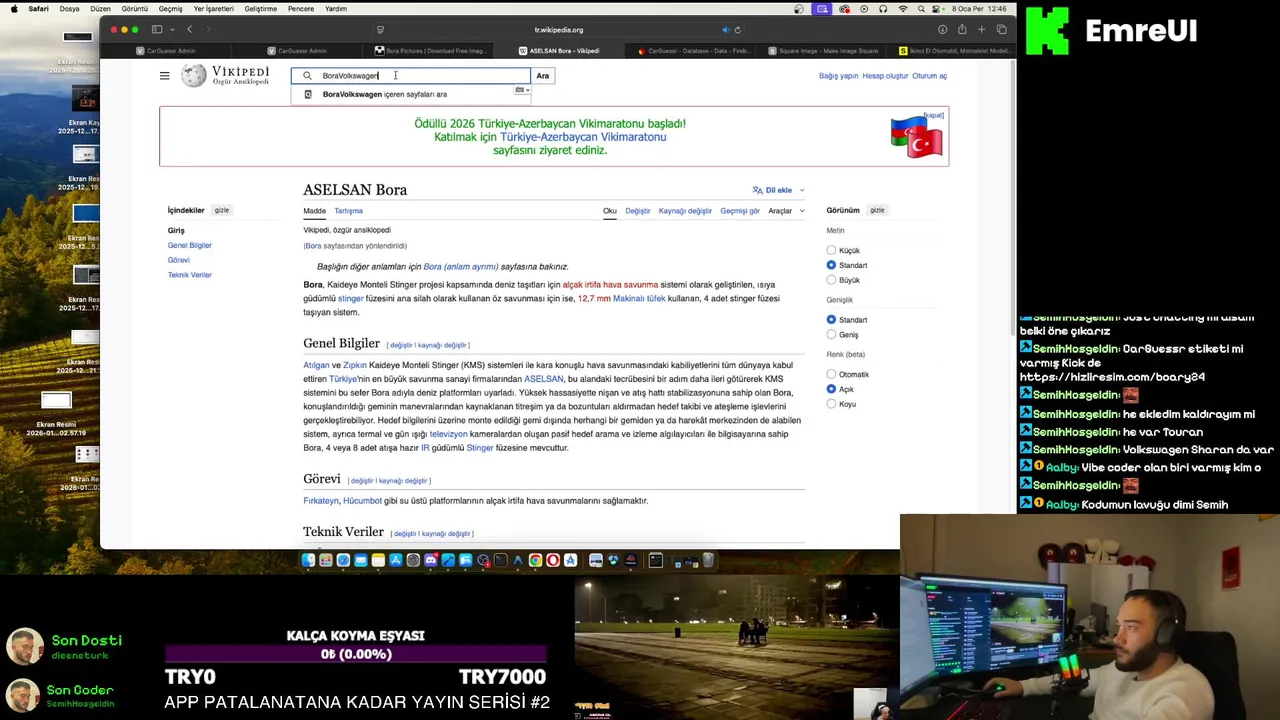Screen dimensions: 1280x720
Task: Select Otomatik color mode radio
Action: 831,374
